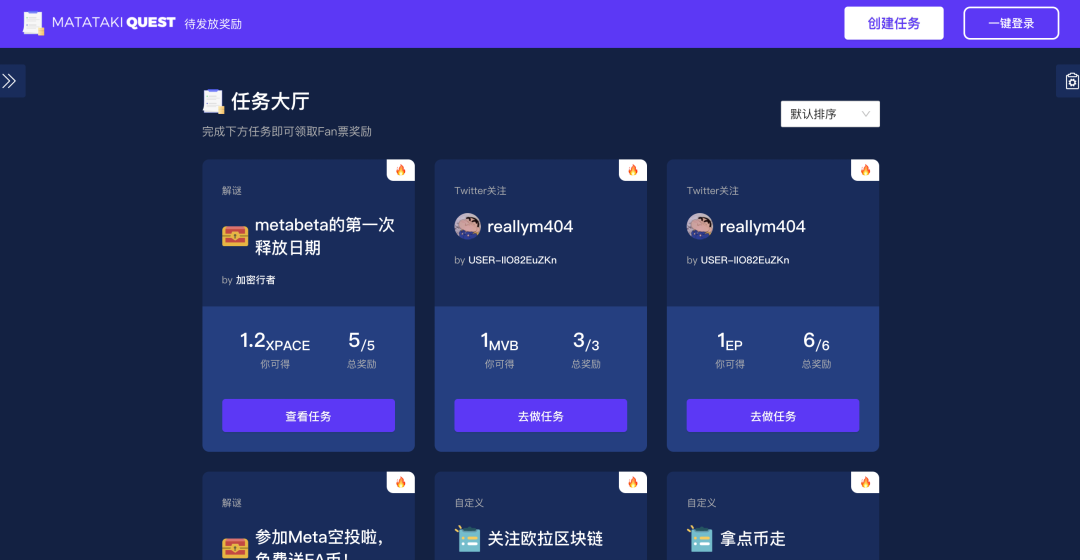The width and height of the screenshot is (1080, 560).
Task: Click the 完成下方任务即可领取Fan票奖励 subtitle
Action: pyautogui.click(x=287, y=132)
